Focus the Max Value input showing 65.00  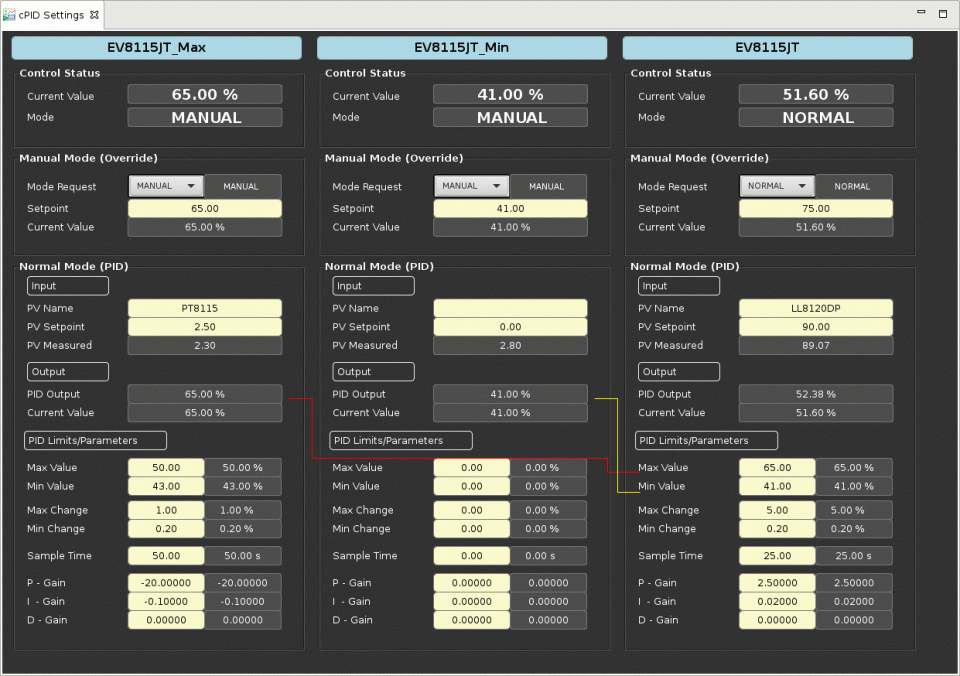click(777, 468)
